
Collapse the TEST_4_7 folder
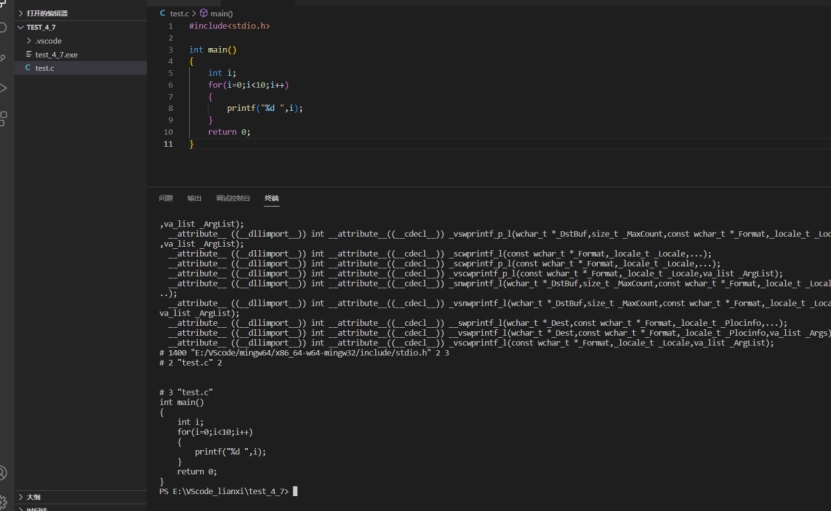click(42, 27)
